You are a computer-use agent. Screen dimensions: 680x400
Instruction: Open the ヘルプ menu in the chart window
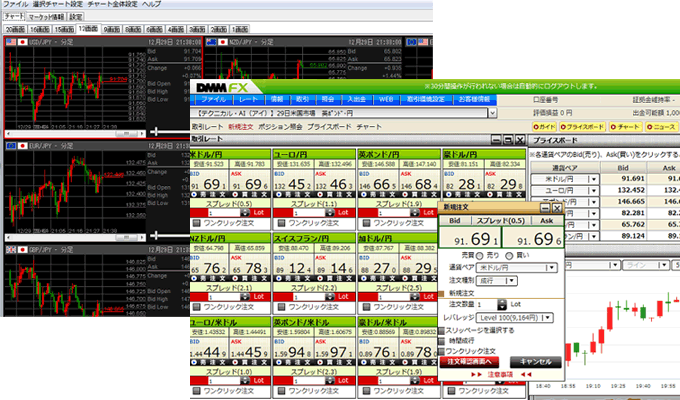[151, 4]
